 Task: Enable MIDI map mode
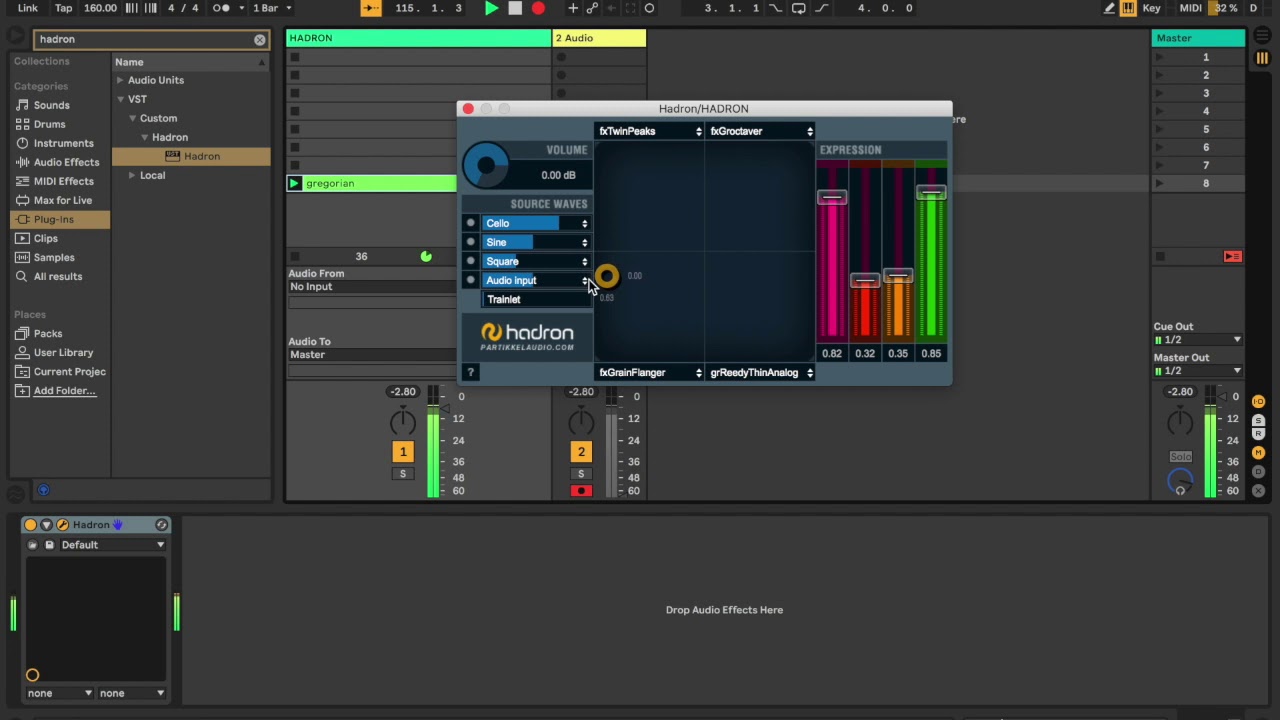coord(1190,8)
